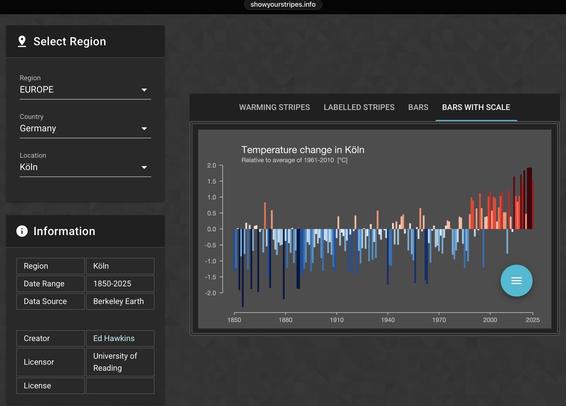Image resolution: width=566 pixels, height=406 pixels.
Task: Click the location pin icon
Action: tap(22, 42)
